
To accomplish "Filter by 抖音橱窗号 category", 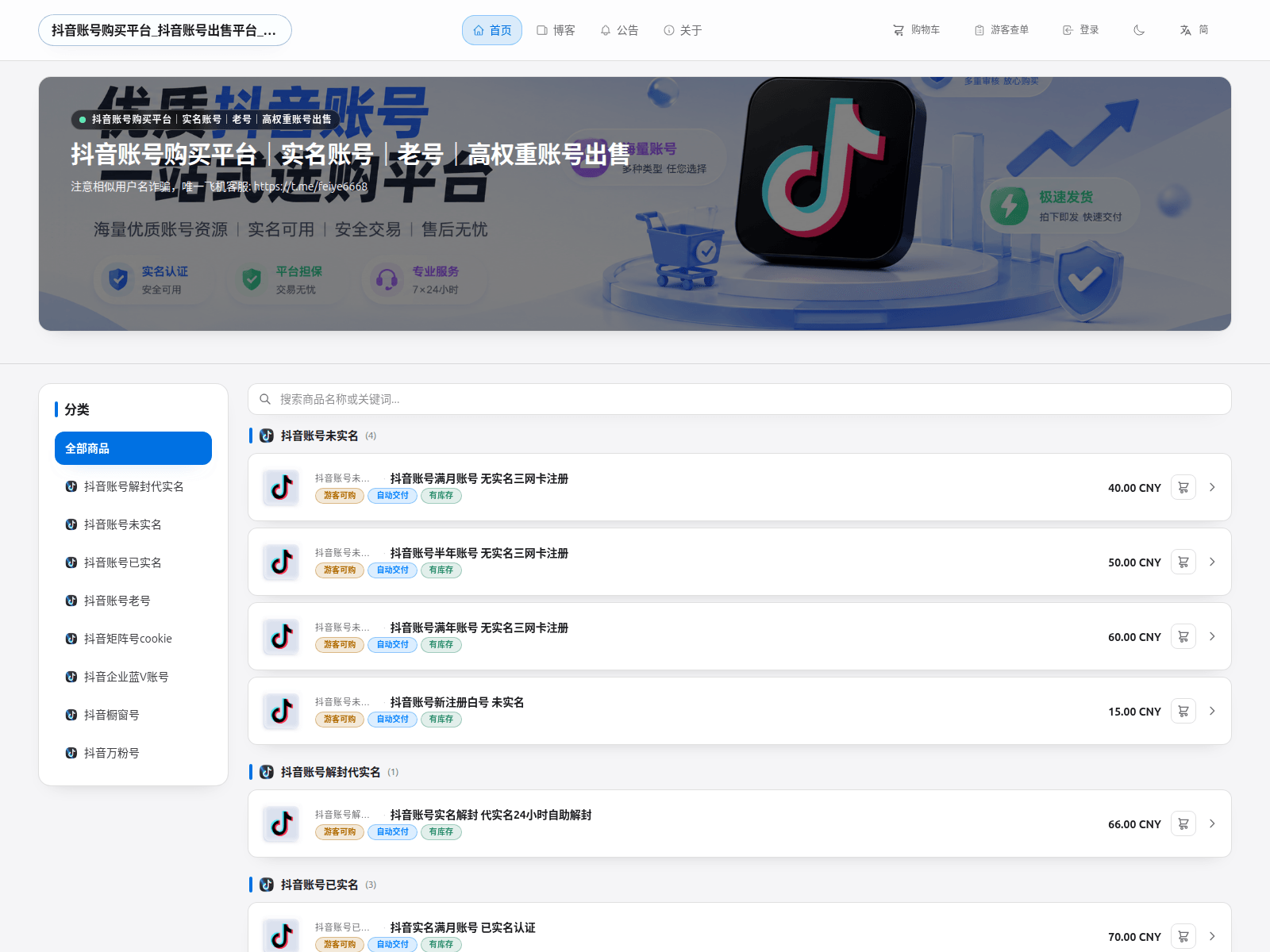I will [133, 715].
